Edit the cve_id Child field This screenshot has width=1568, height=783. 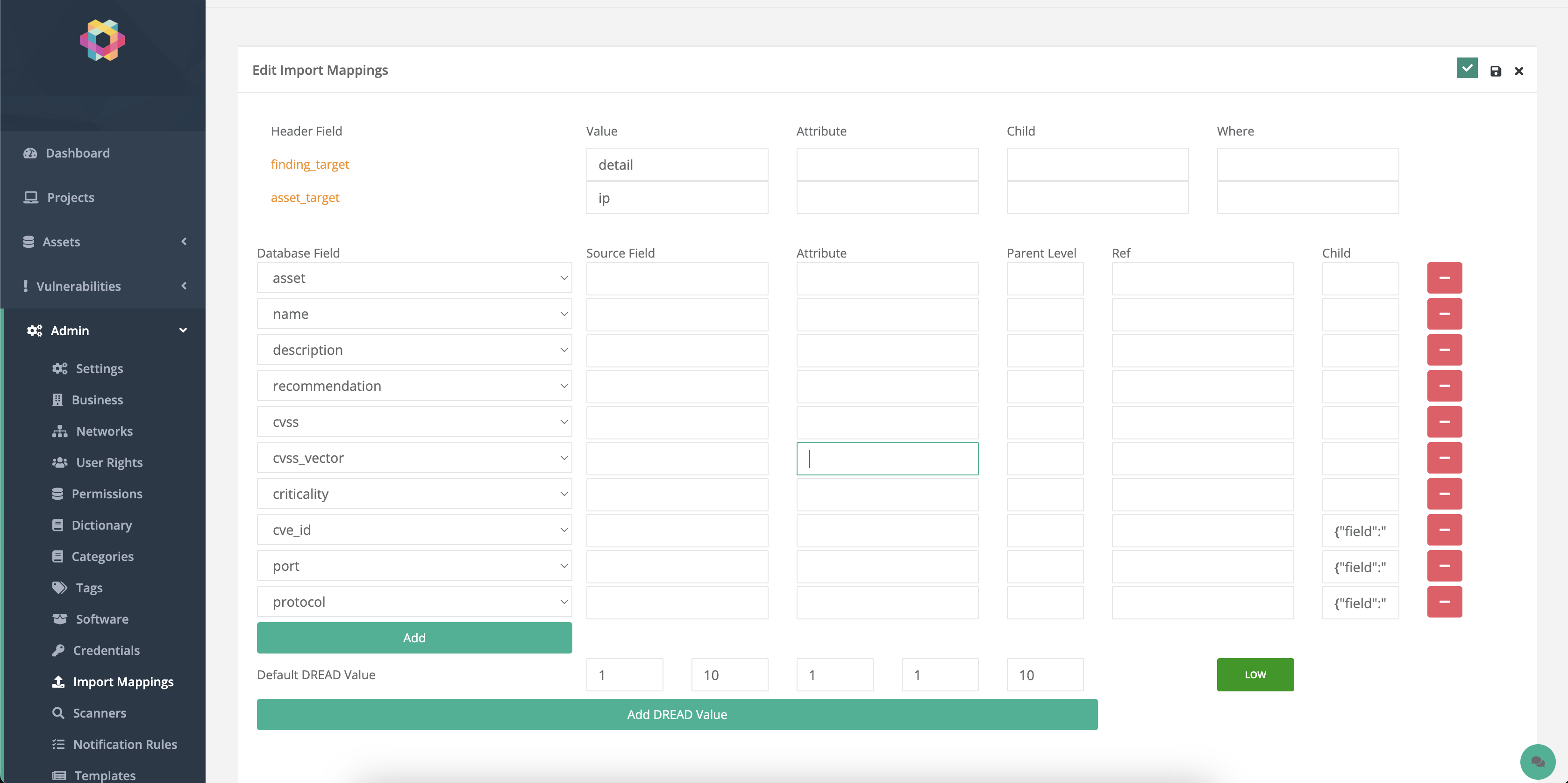click(1360, 530)
